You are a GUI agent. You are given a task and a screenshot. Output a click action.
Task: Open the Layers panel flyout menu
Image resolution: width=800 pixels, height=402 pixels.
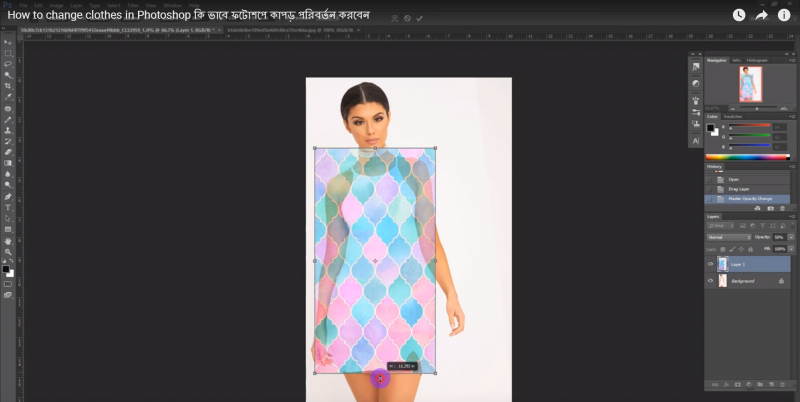tap(792, 217)
